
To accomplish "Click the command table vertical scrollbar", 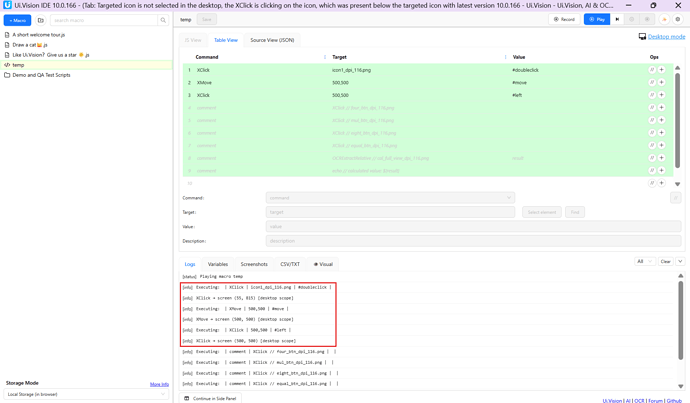I will (x=678, y=121).
